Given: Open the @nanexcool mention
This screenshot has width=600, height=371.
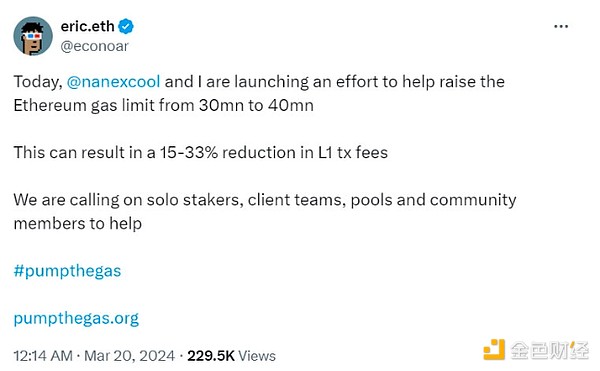Looking at the screenshot, I should 113,81.
